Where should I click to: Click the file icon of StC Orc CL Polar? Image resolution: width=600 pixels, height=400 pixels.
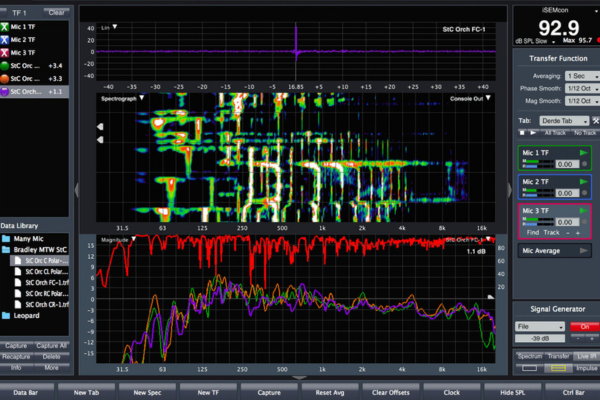coord(18,272)
